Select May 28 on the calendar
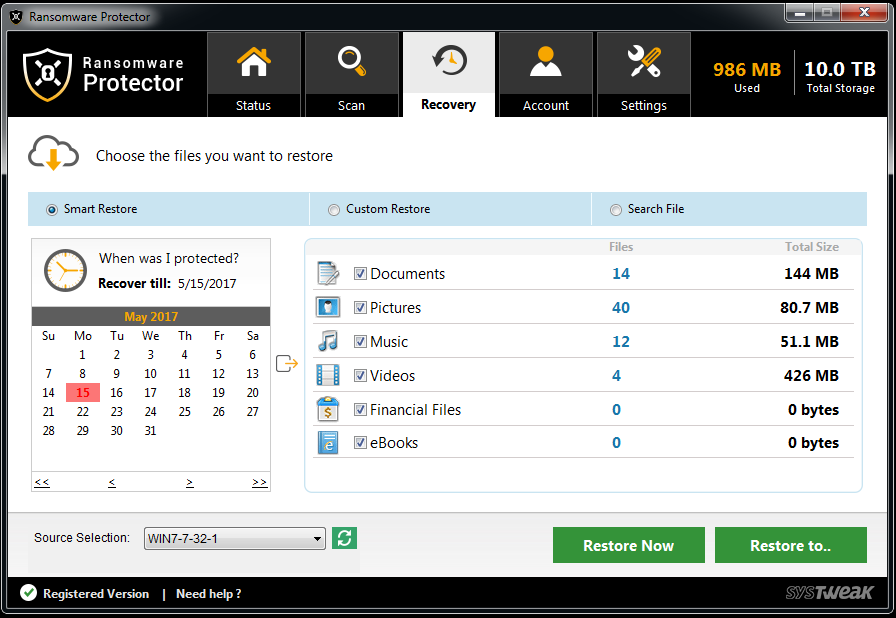Image resolution: width=896 pixels, height=618 pixels. [x=49, y=431]
